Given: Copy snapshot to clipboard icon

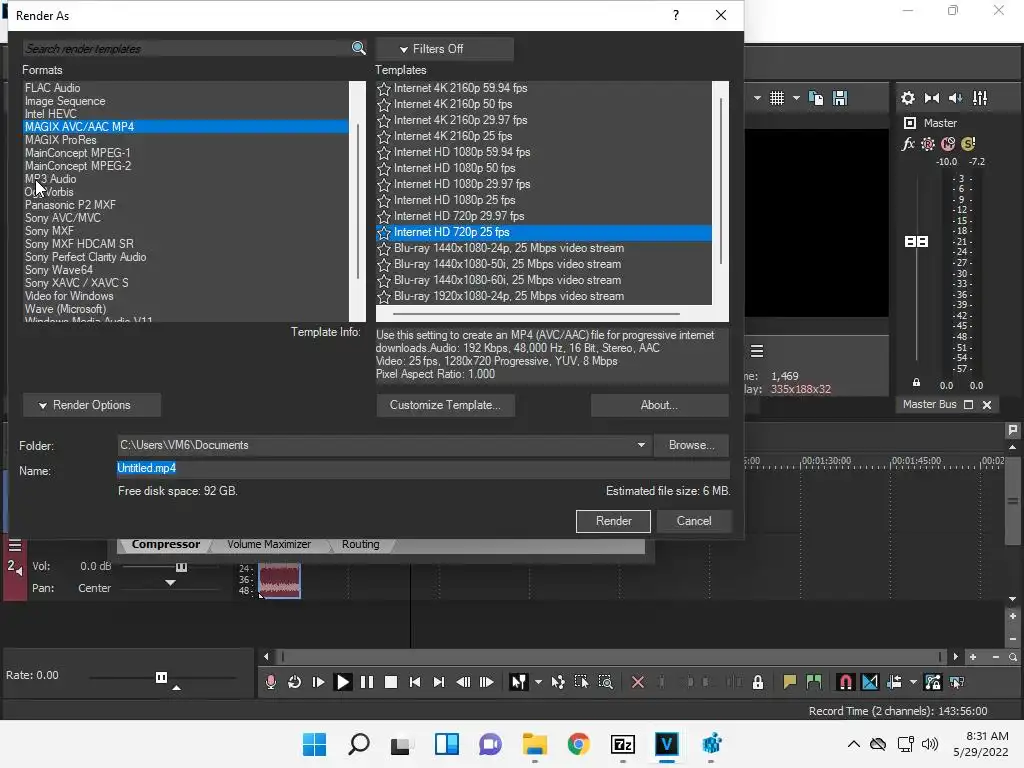Looking at the screenshot, I should coord(816,99).
